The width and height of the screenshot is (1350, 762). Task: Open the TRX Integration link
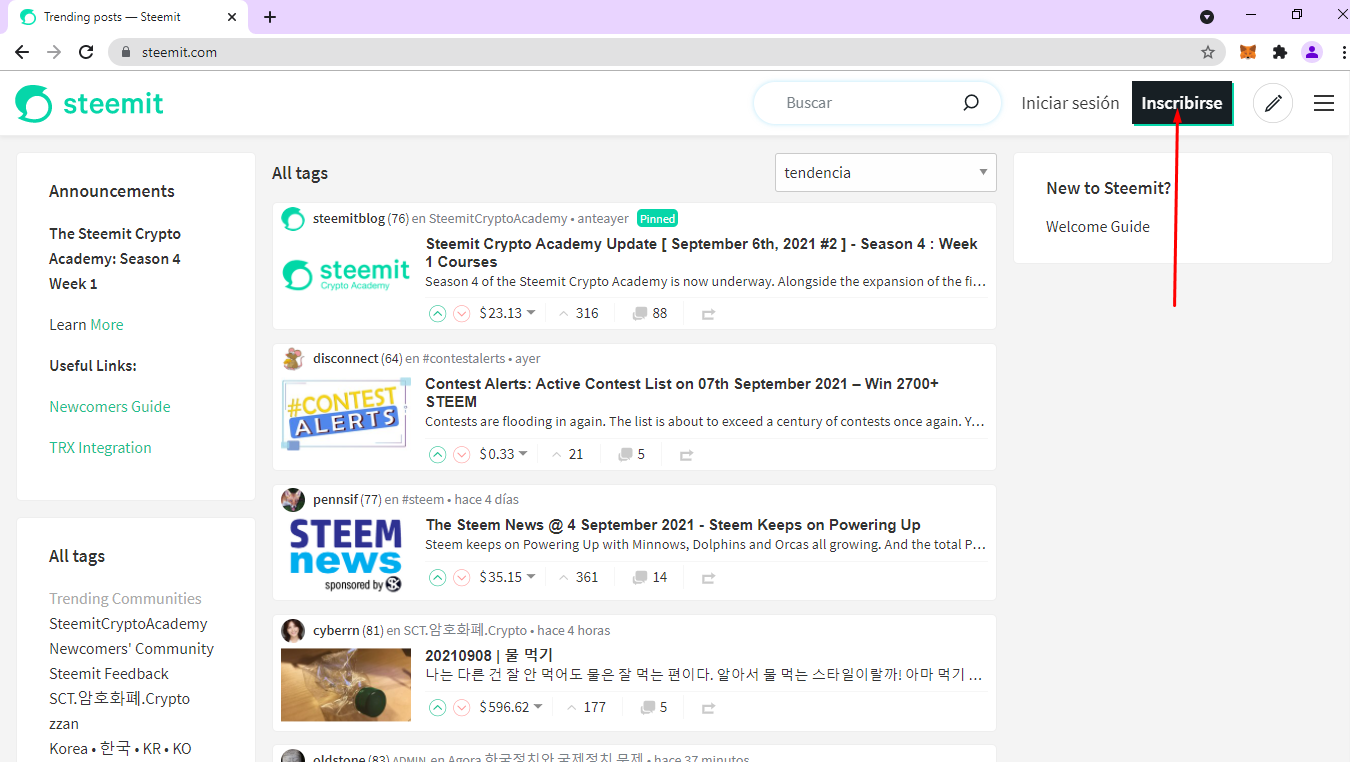pyautogui.click(x=100, y=448)
